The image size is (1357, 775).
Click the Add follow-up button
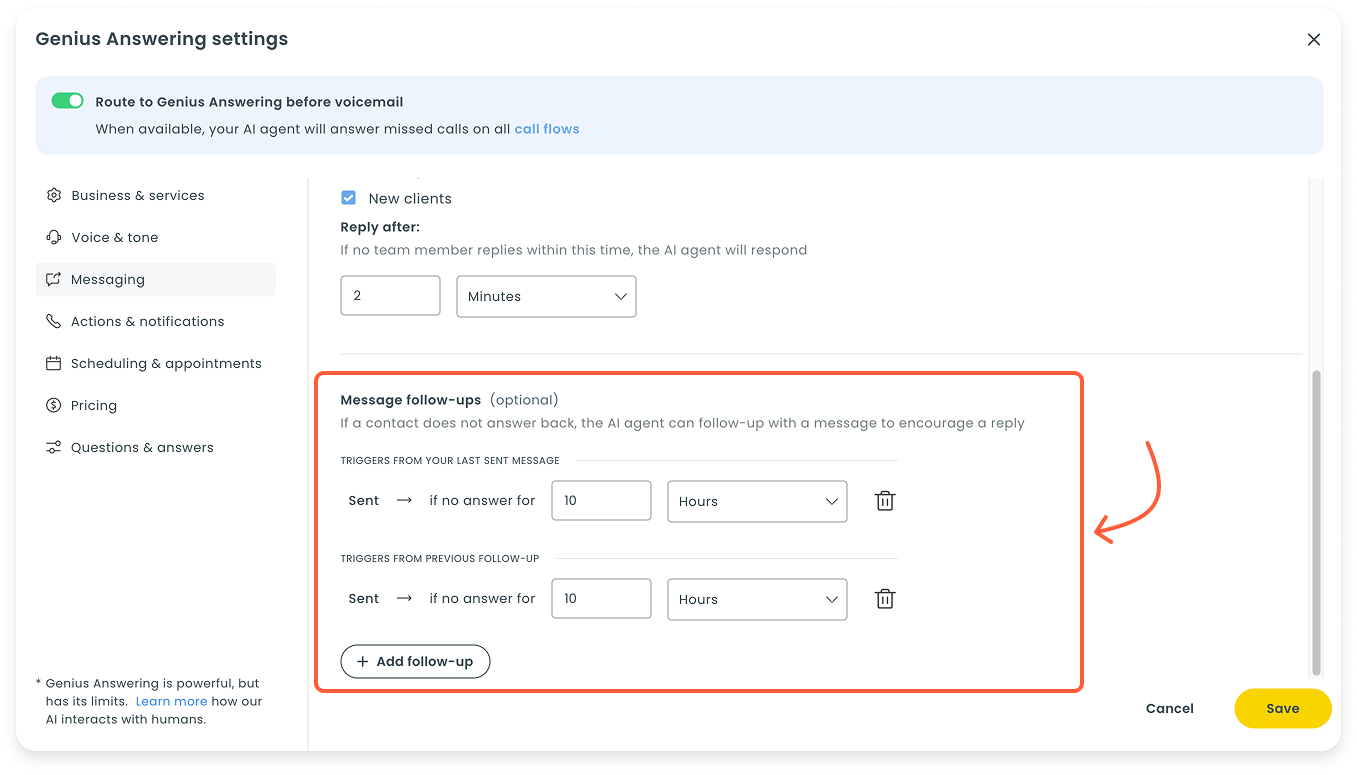[x=415, y=662]
